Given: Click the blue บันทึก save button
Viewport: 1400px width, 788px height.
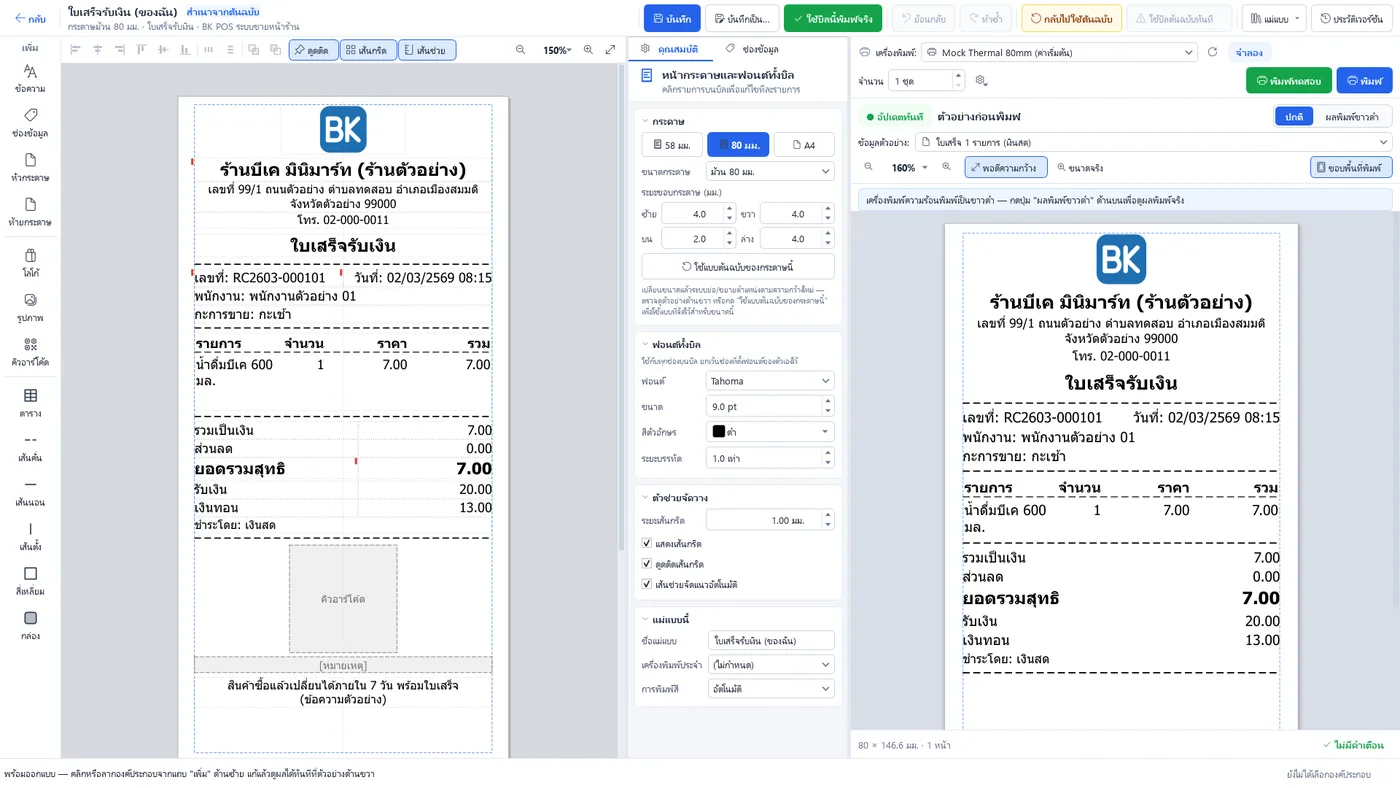Looking at the screenshot, I should 672,18.
